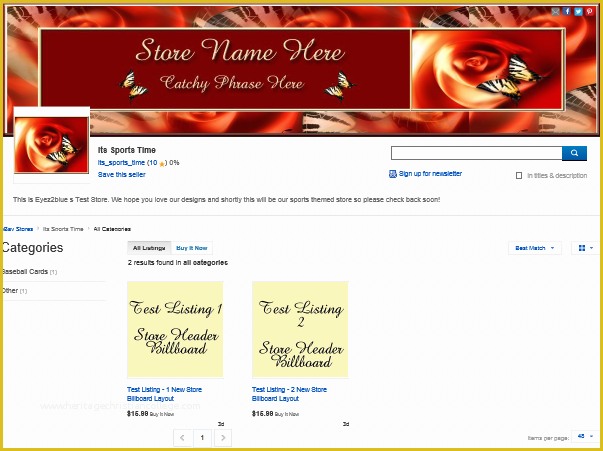This screenshot has width=603, height=451.
Task: Click $16.99 price of Test Listing 1
Action: pos(137,414)
